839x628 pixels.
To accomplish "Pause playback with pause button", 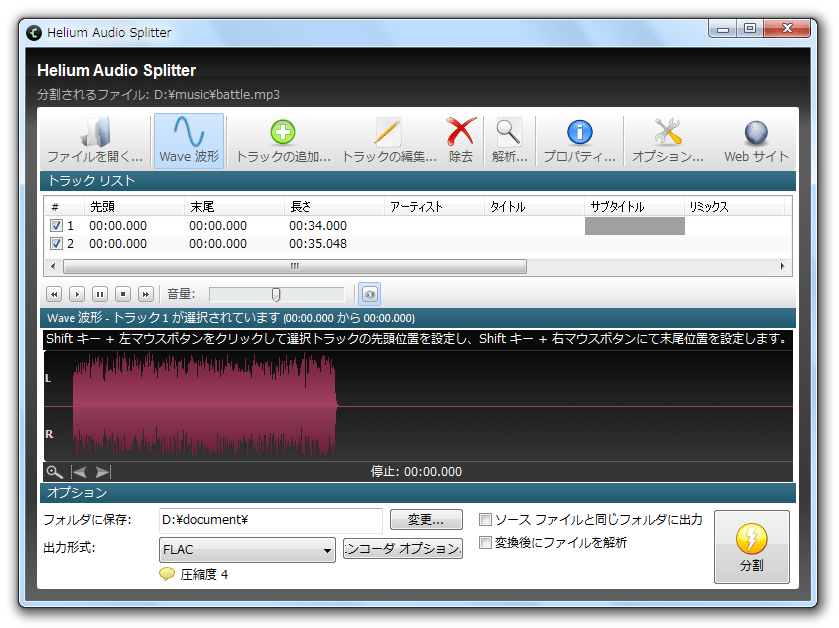I will (x=100, y=294).
